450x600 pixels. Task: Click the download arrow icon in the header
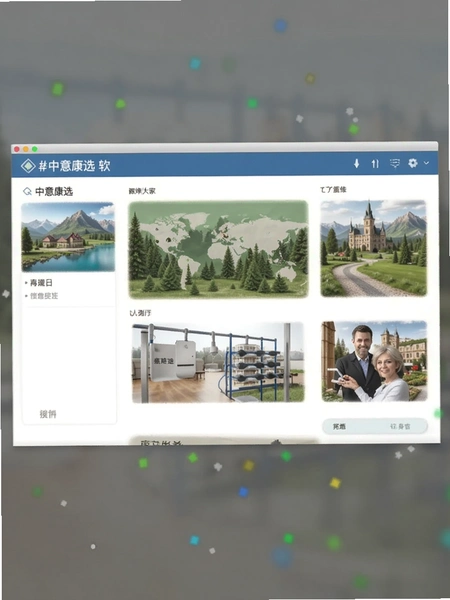[x=356, y=164]
